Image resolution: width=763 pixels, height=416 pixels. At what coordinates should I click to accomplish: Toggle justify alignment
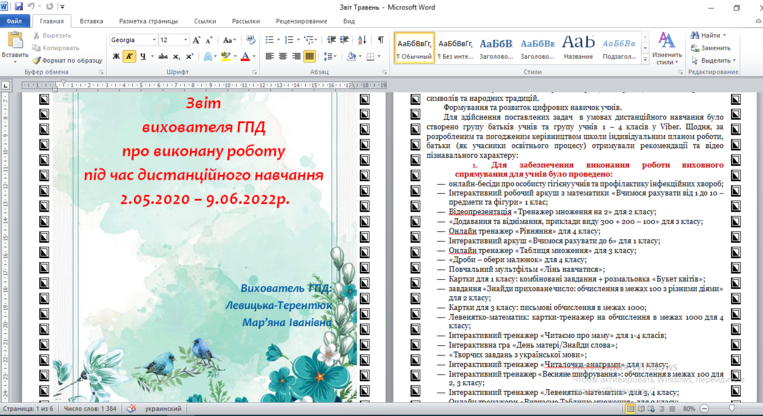[x=309, y=56]
